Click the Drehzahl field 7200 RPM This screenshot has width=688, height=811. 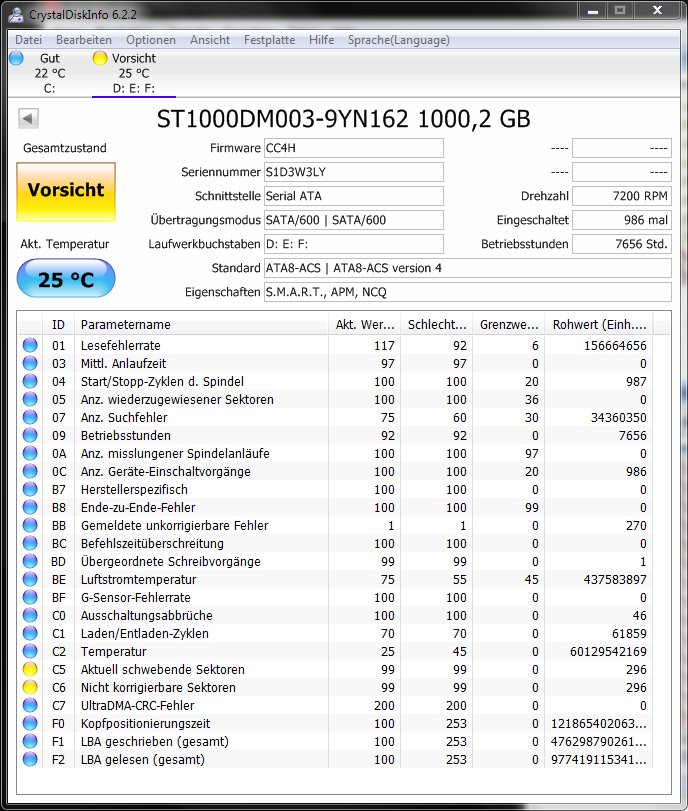(x=622, y=196)
